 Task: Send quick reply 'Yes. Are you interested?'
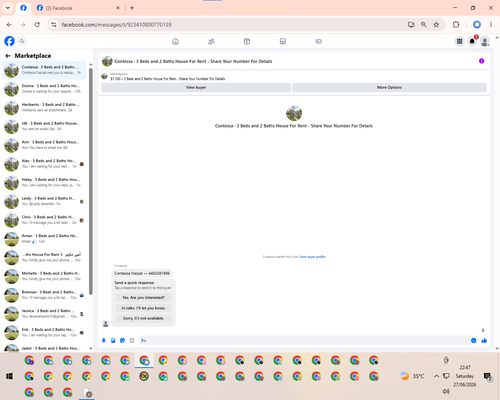[143, 297]
